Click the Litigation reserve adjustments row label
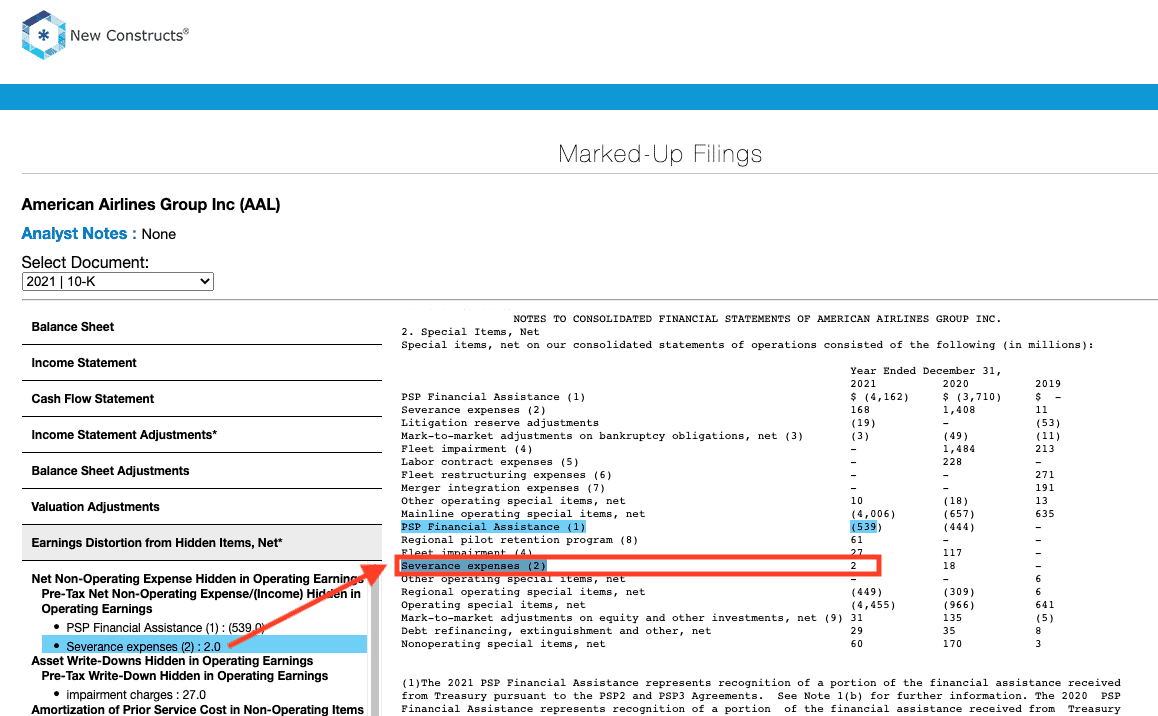This screenshot has height=716, width=1158. (500, 423)
